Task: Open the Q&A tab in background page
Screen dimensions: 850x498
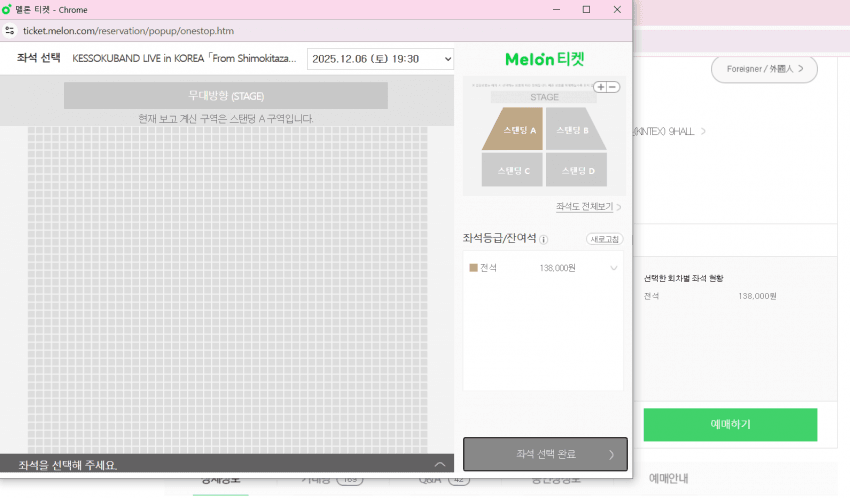Action: (x=443, y=480)
